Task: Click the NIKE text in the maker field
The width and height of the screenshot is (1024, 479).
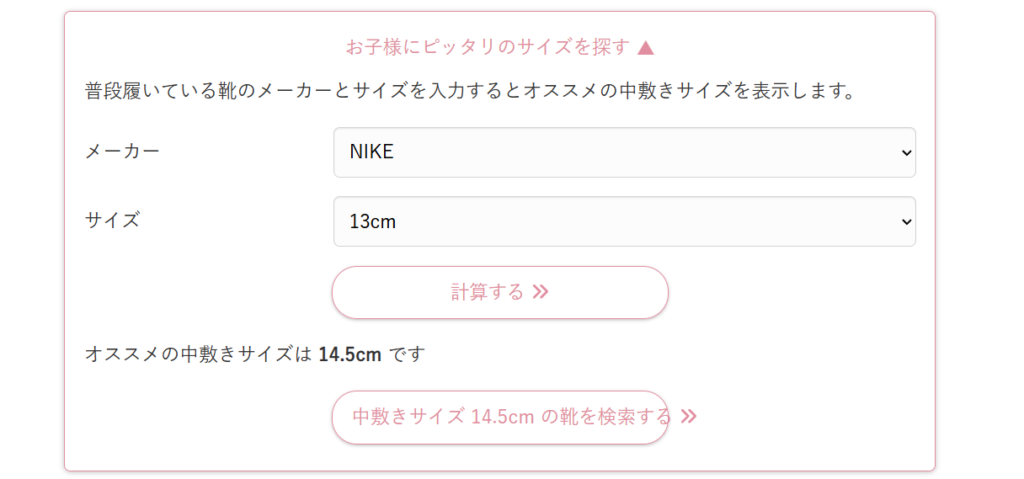Action: 372,153
